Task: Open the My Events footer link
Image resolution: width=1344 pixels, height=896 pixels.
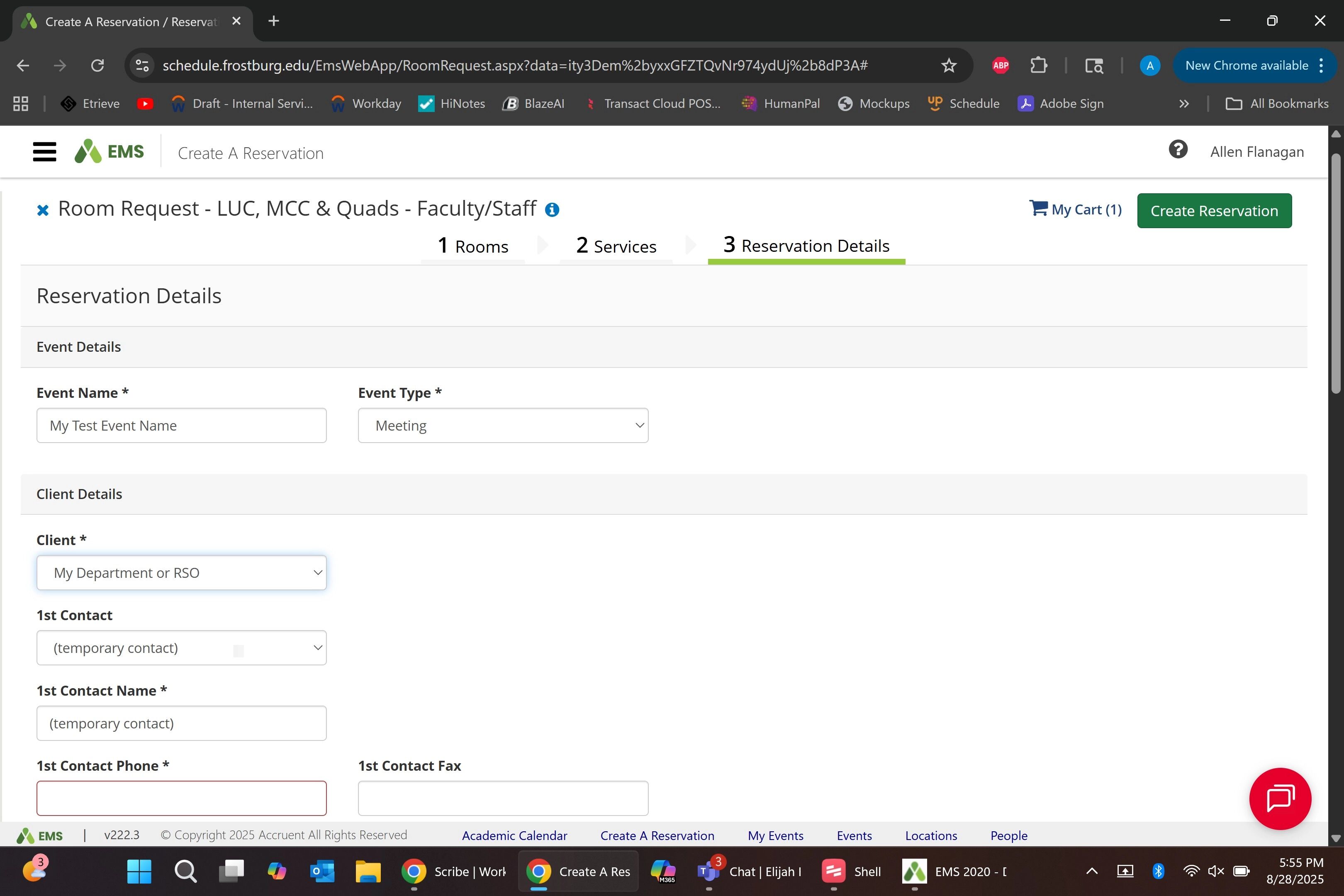Action: 775,835
